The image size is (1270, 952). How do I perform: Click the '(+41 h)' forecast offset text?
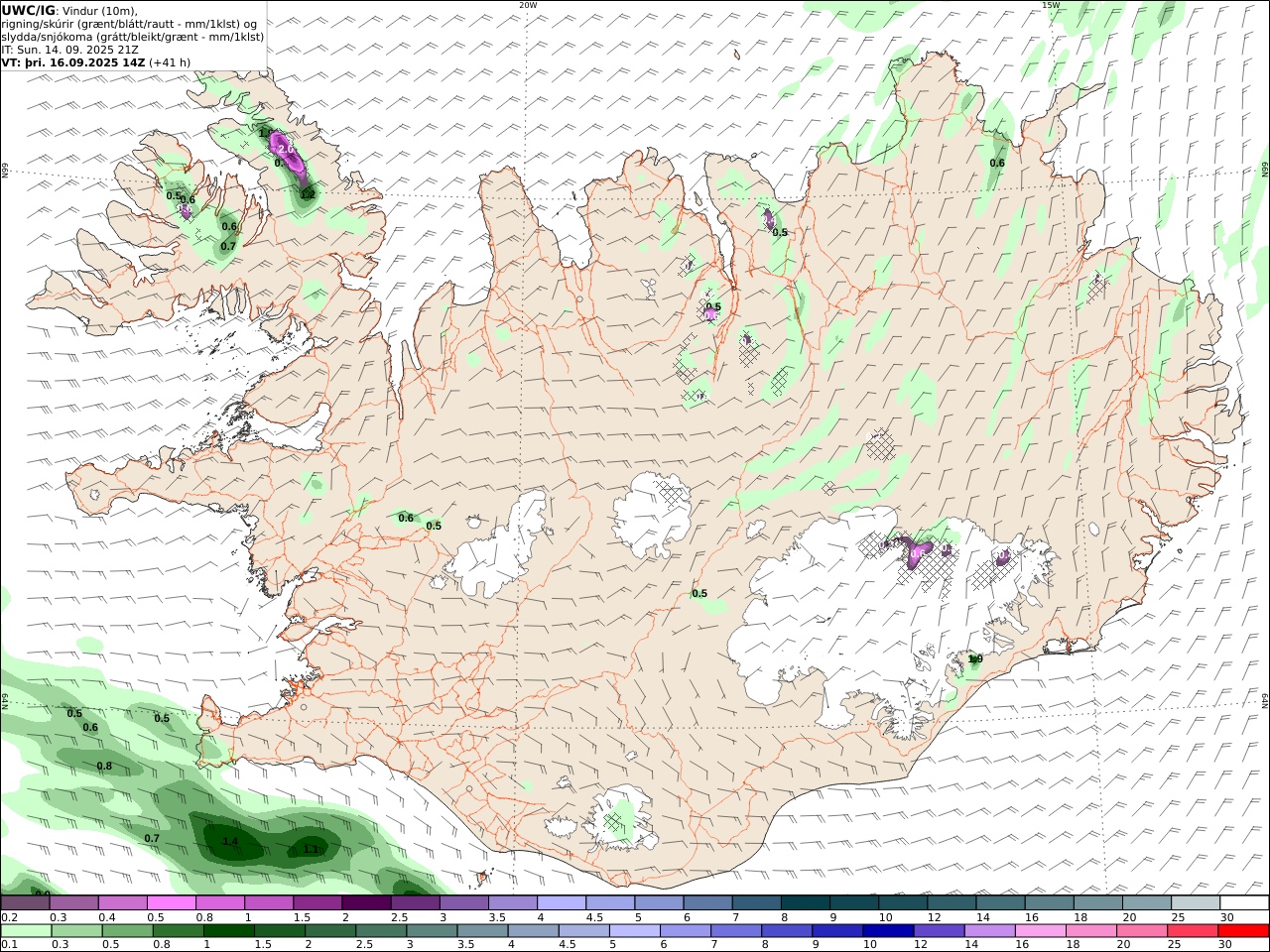(170, 61)
